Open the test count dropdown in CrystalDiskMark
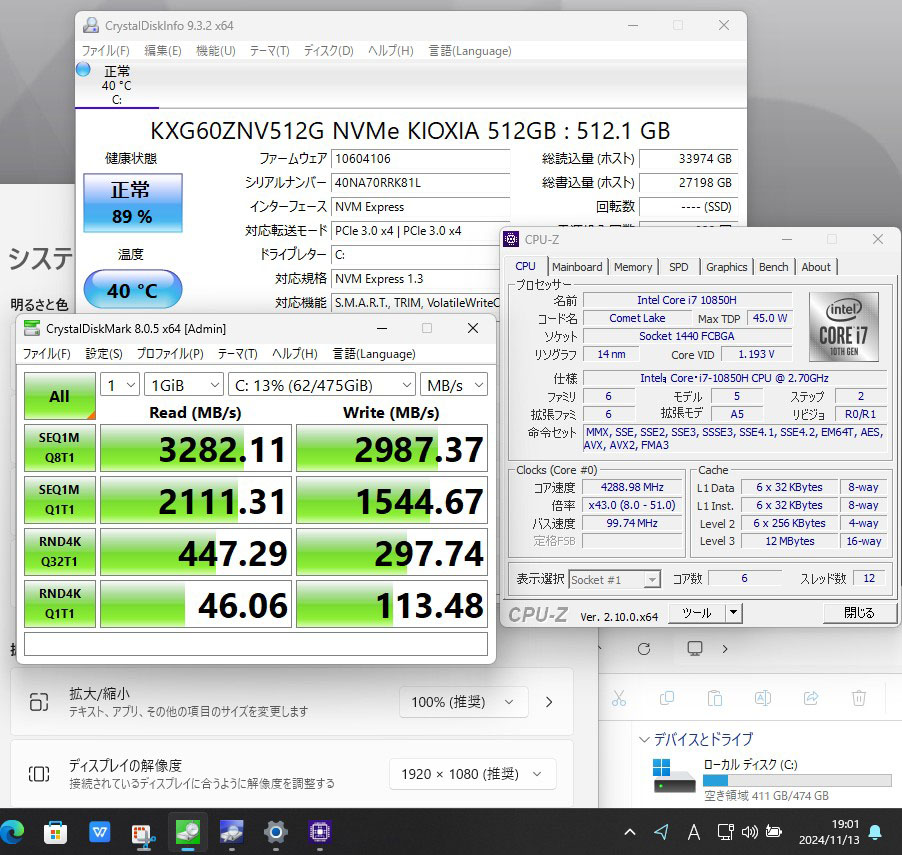 pyautogui.click(x=119, y=385)
